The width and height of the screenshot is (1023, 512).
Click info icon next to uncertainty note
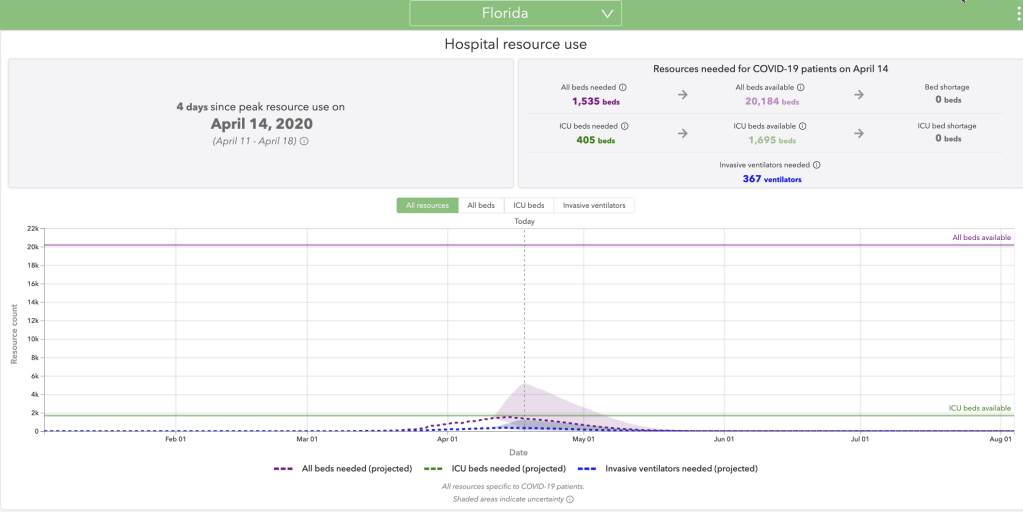point(570,499)
